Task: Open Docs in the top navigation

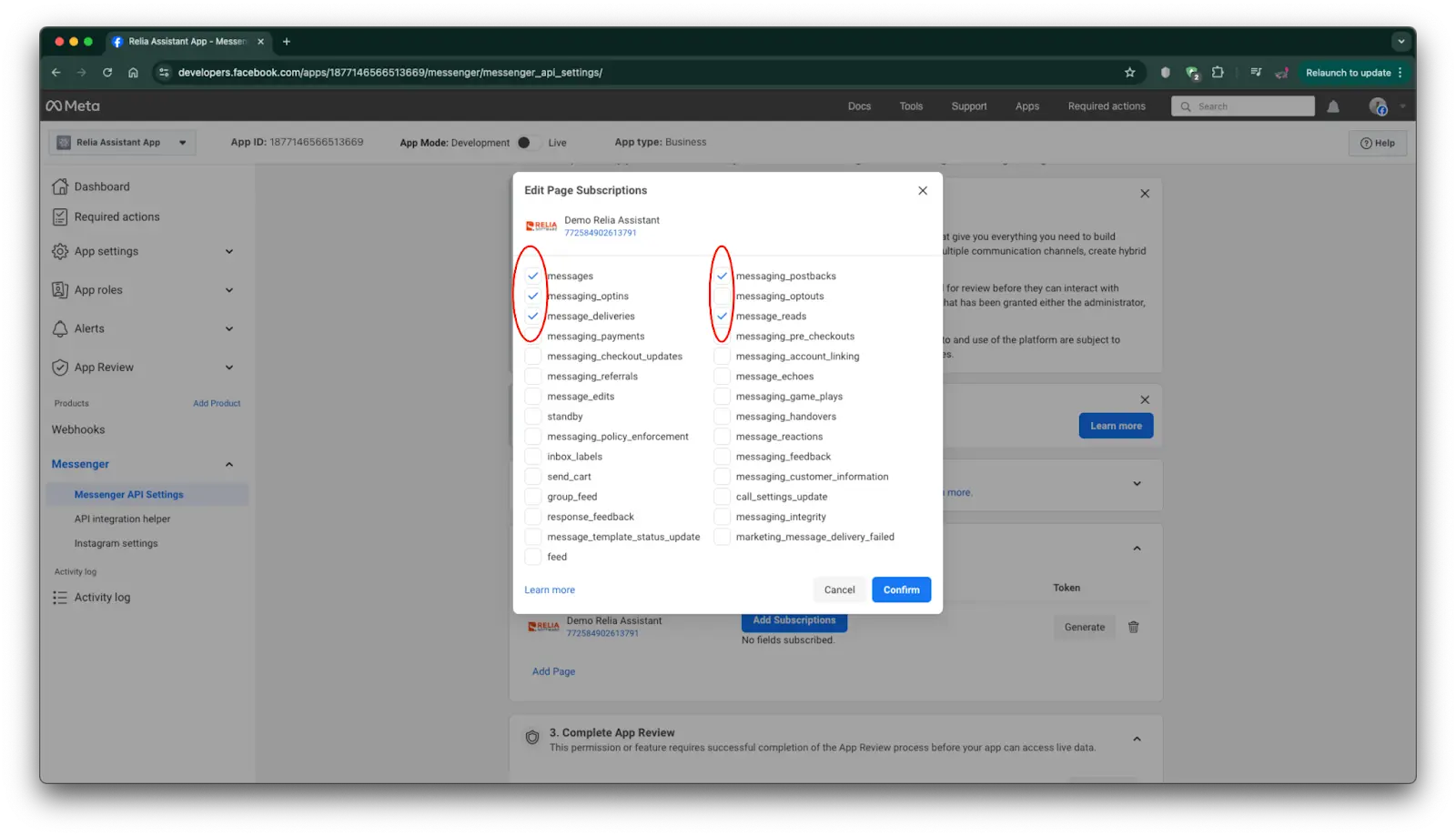Action: (858, 106)
